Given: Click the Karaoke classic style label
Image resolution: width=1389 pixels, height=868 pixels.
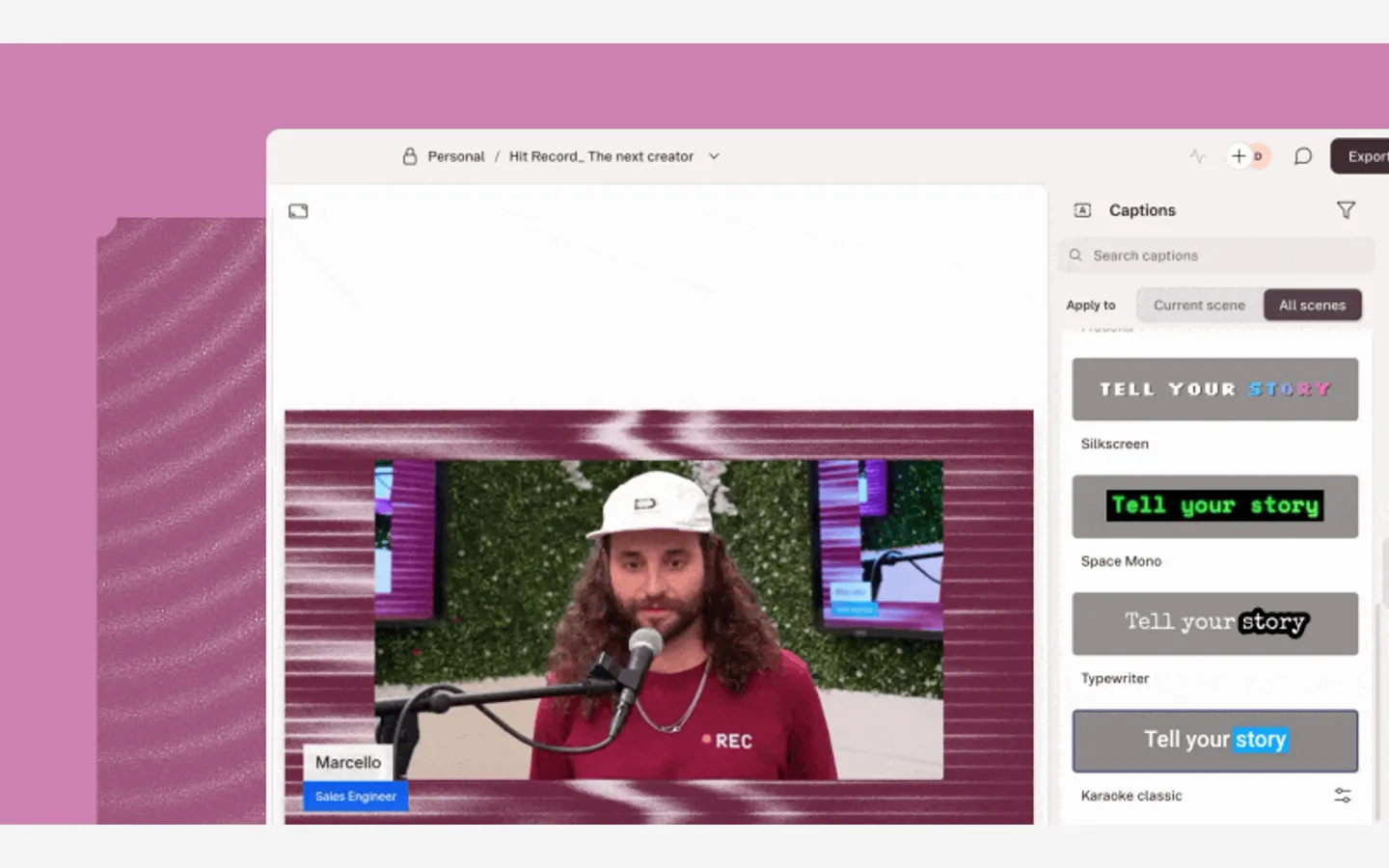Looking at the screenshot, I should [x=1131, y=796].
